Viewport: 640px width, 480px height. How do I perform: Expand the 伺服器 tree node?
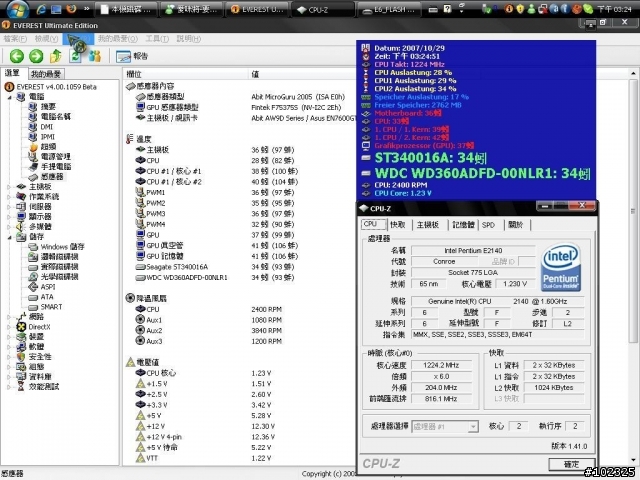9,207
